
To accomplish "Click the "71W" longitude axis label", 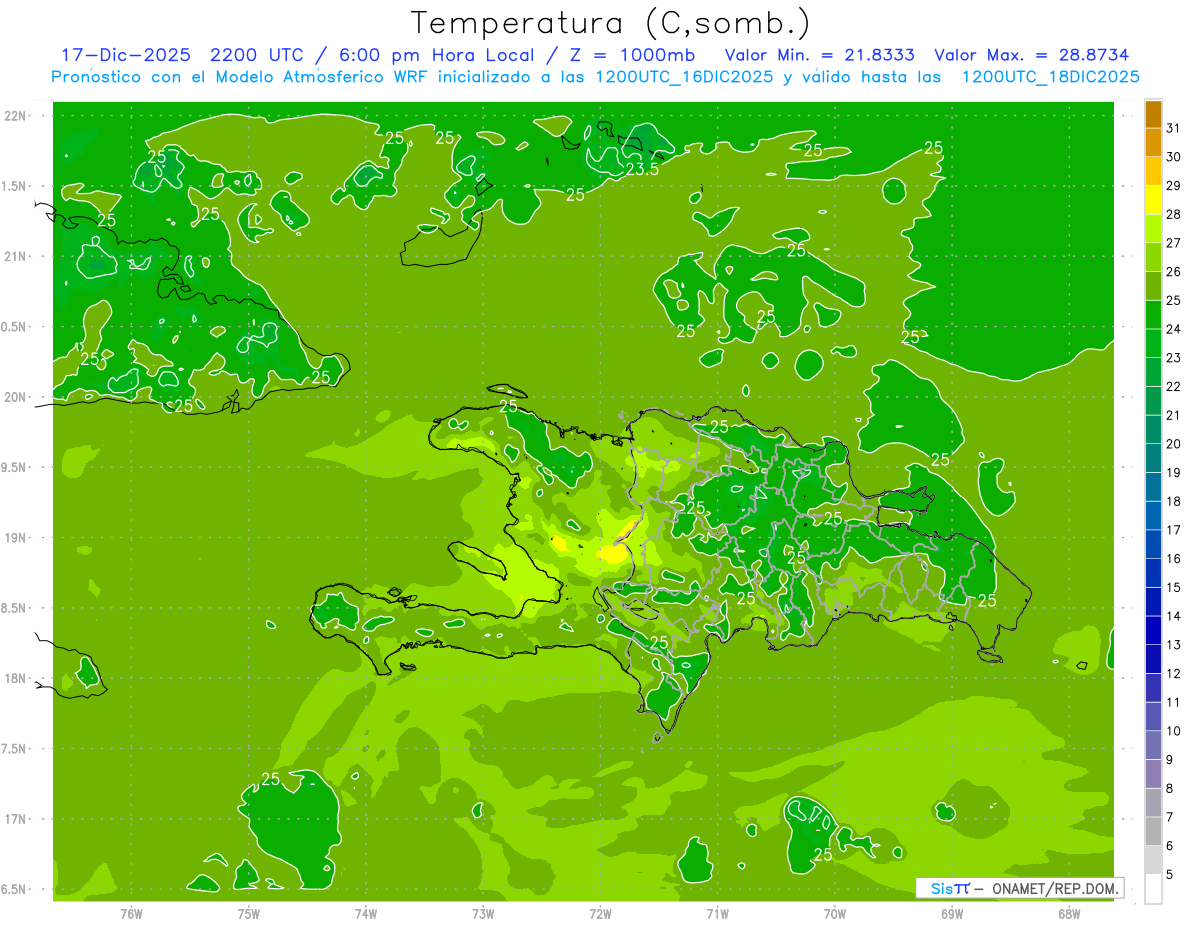I will (x=717, y=914).
